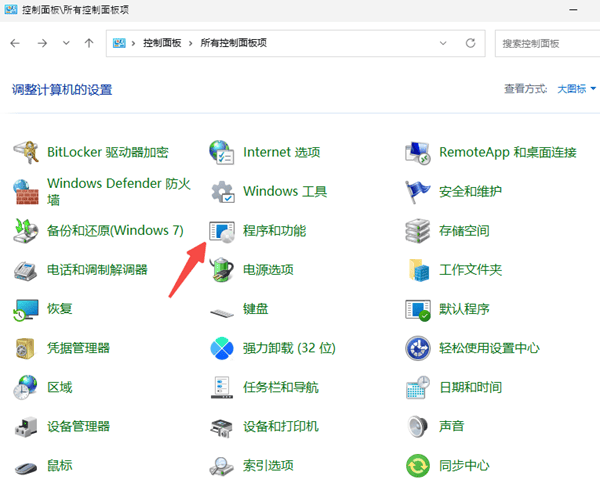
Task: Click the 控制面板 breadcrumb
Action: tap(162, 43)
